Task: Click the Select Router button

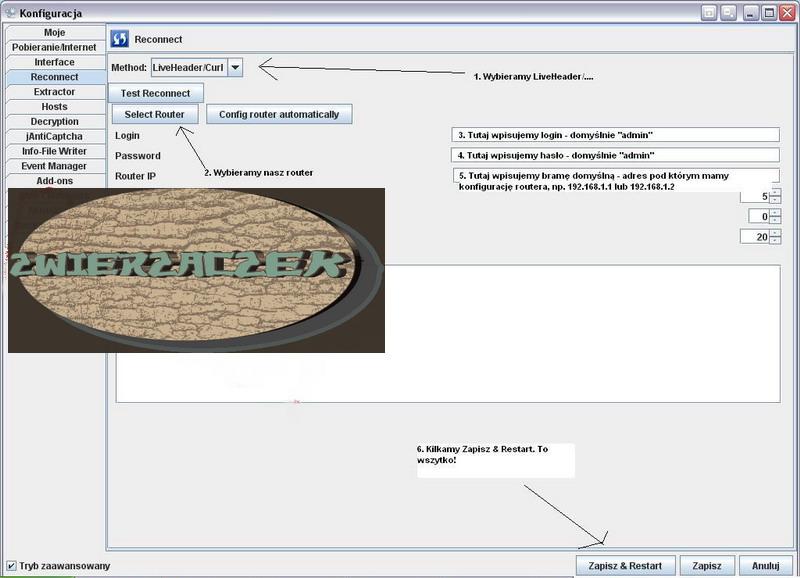Action: (154, 114)
